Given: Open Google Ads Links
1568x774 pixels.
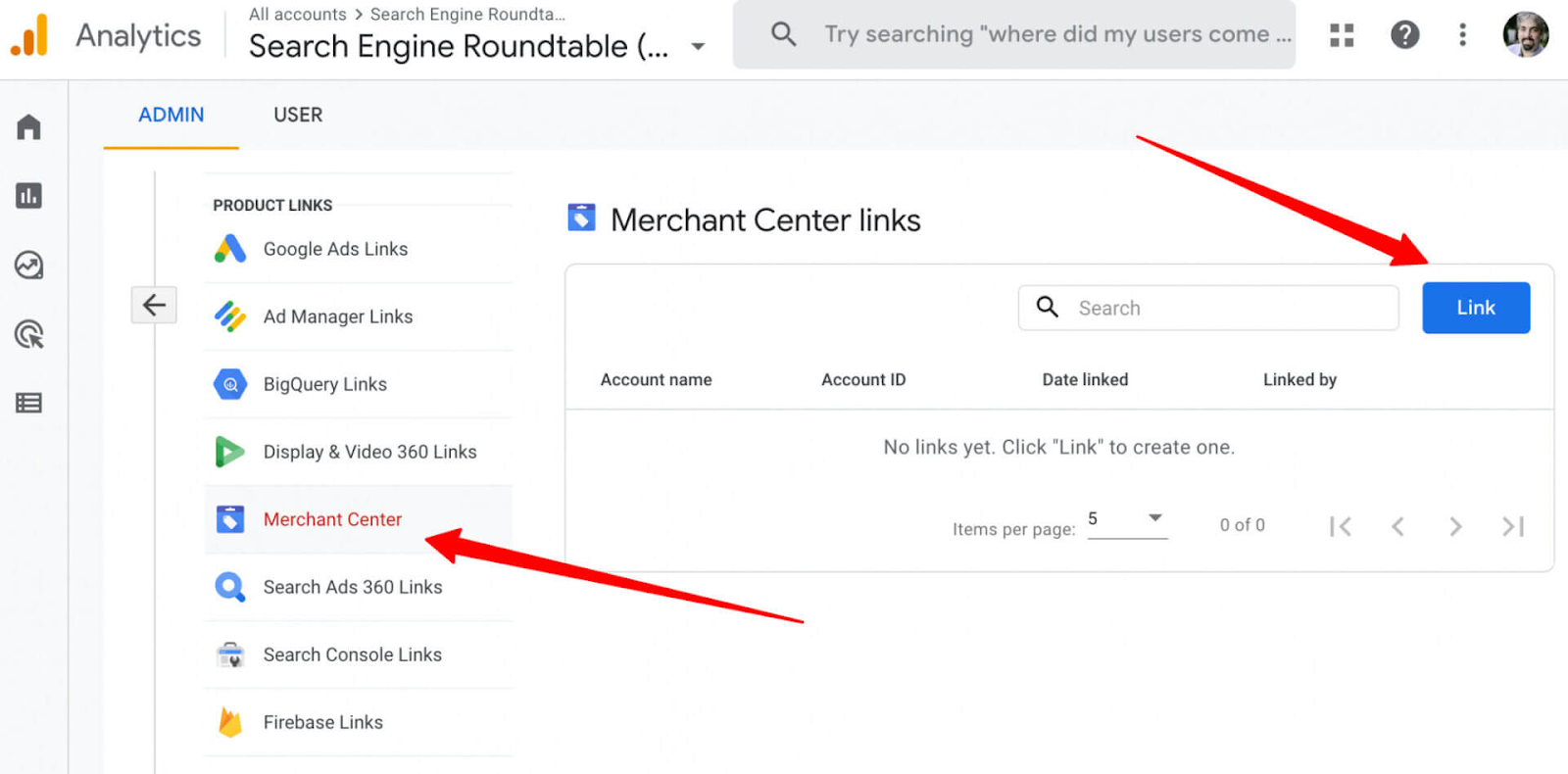Looking at the screenshot, I should 335,249.
